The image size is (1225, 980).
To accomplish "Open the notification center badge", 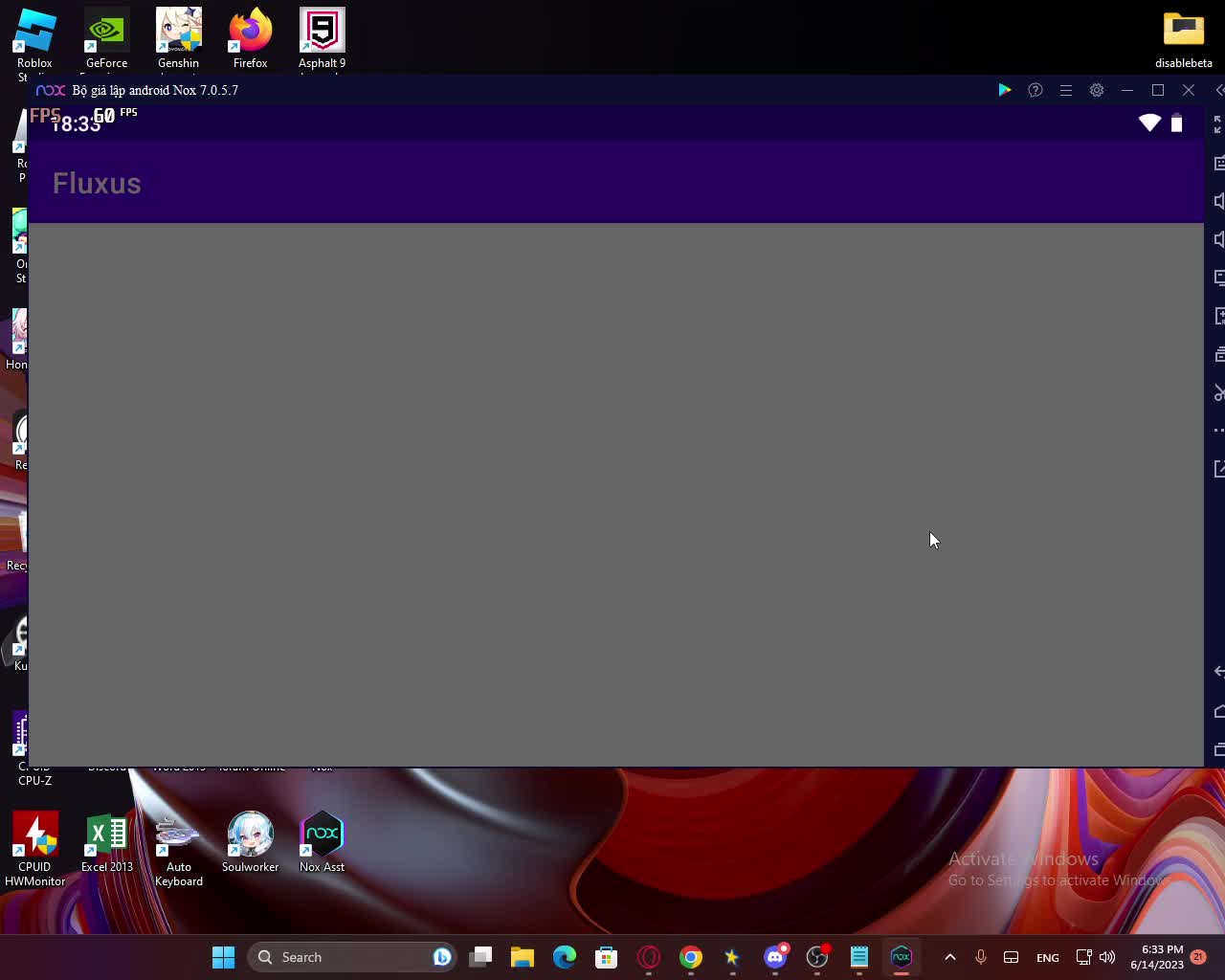I will (1198, 957).
